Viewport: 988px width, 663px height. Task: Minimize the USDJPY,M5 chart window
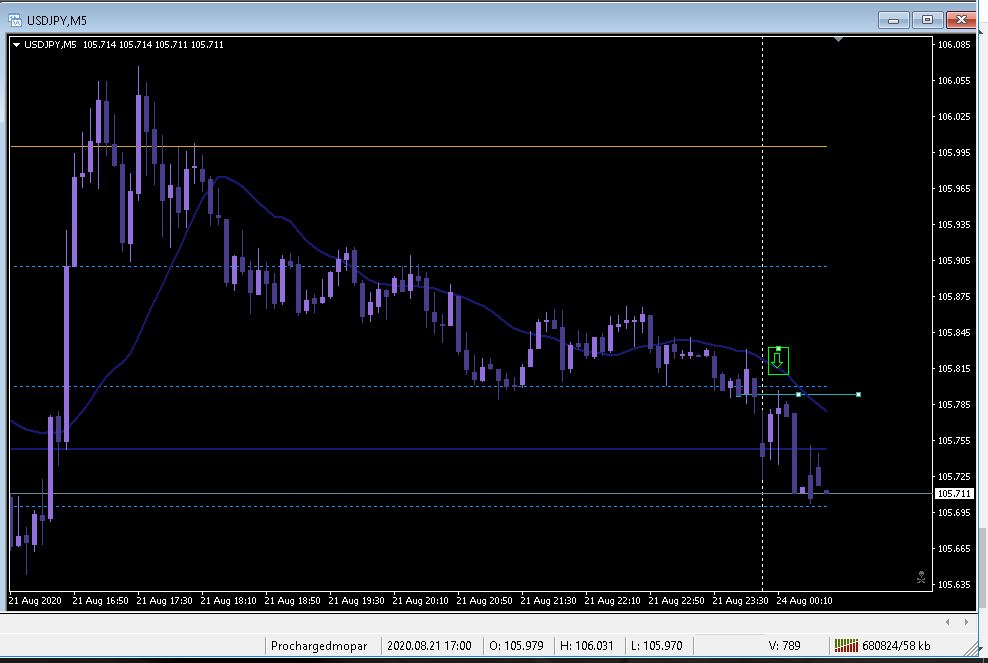click(x=893, y=20)
